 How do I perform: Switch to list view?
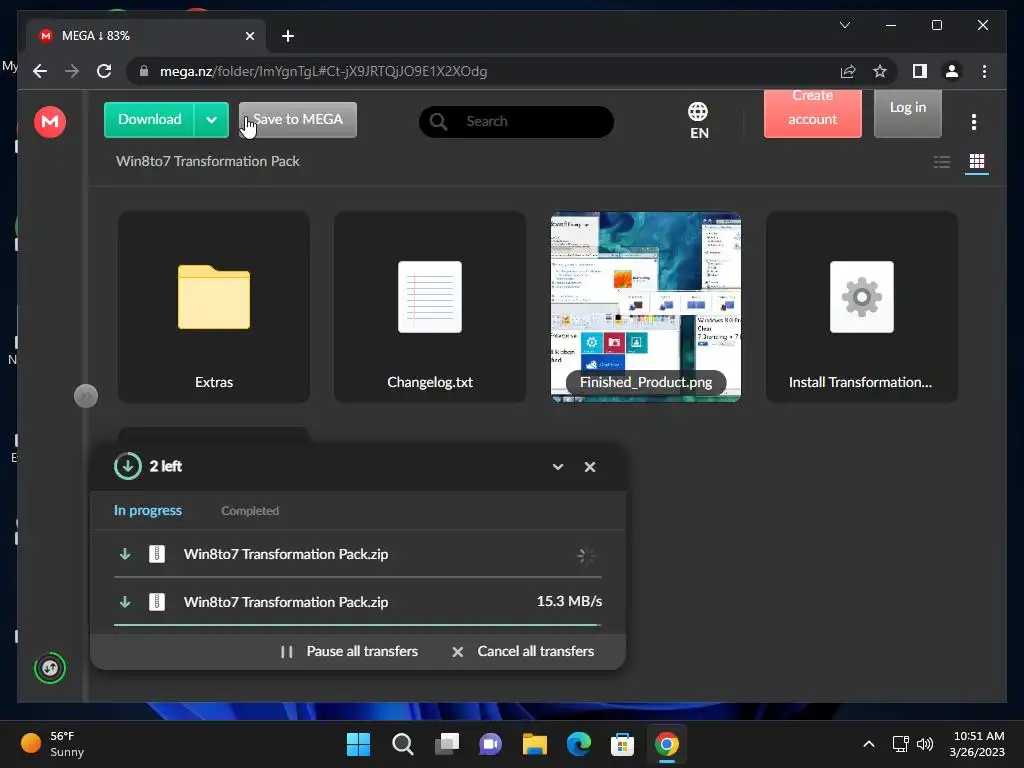[941, 161]
